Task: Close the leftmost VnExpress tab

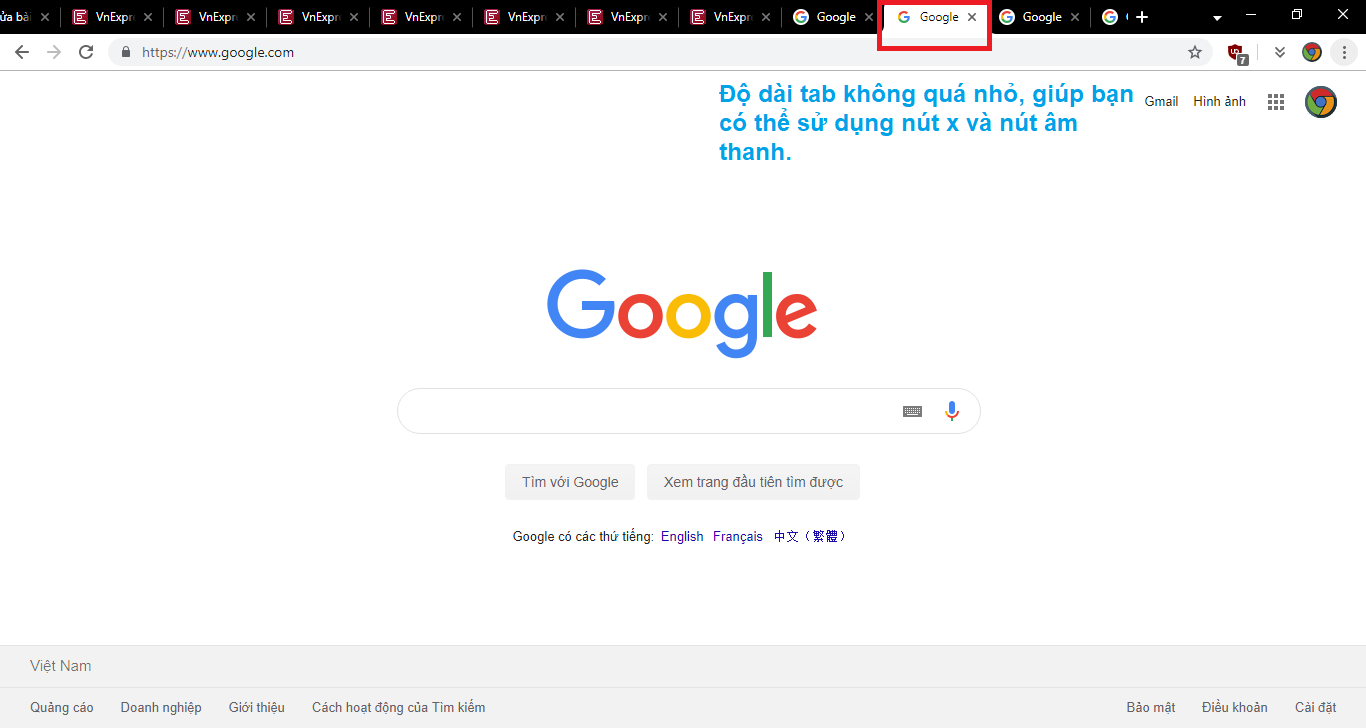Action: (x=148, y=17)
